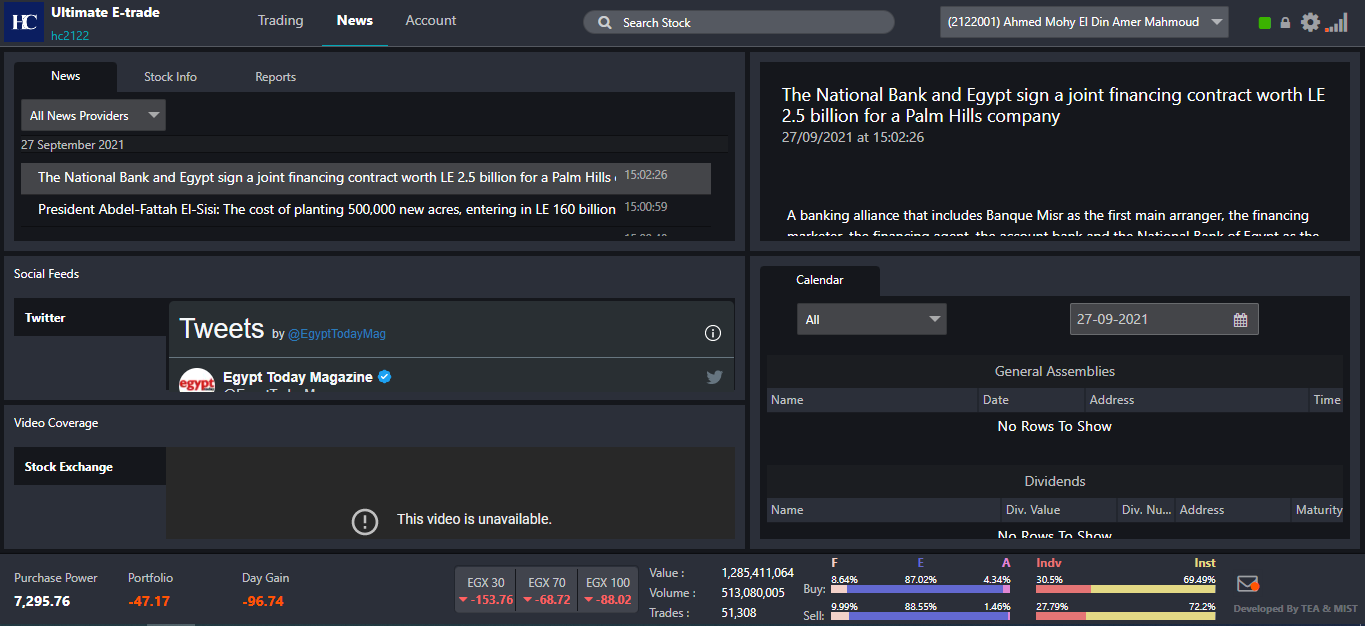Click the Div. Value column header
The image size is (1365, 626).
[1059, 510]
